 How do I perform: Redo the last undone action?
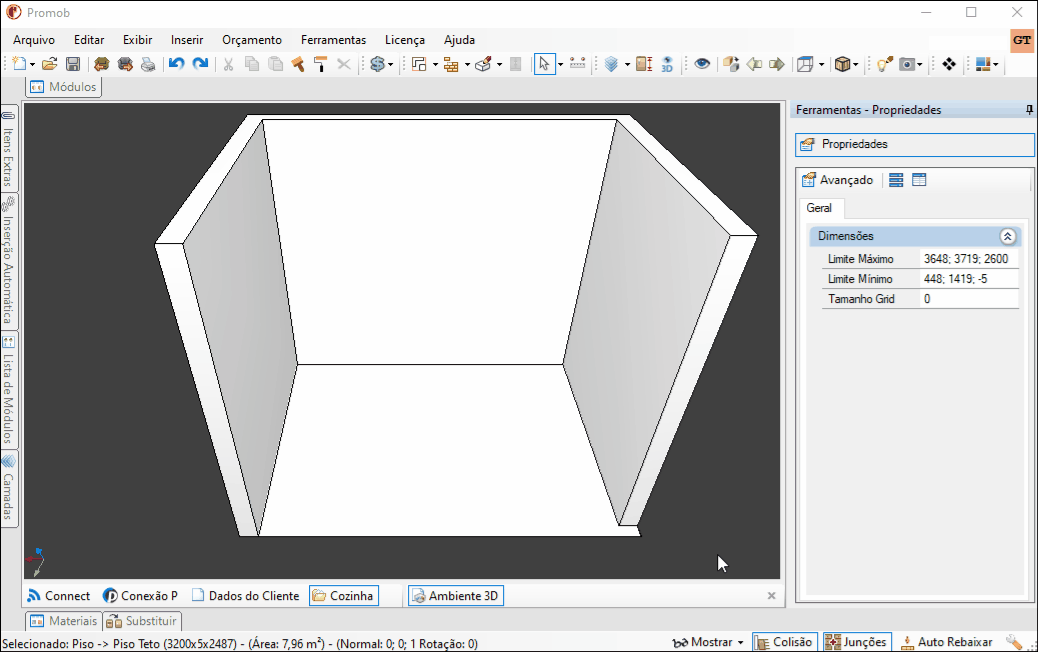tap(200, 64)
